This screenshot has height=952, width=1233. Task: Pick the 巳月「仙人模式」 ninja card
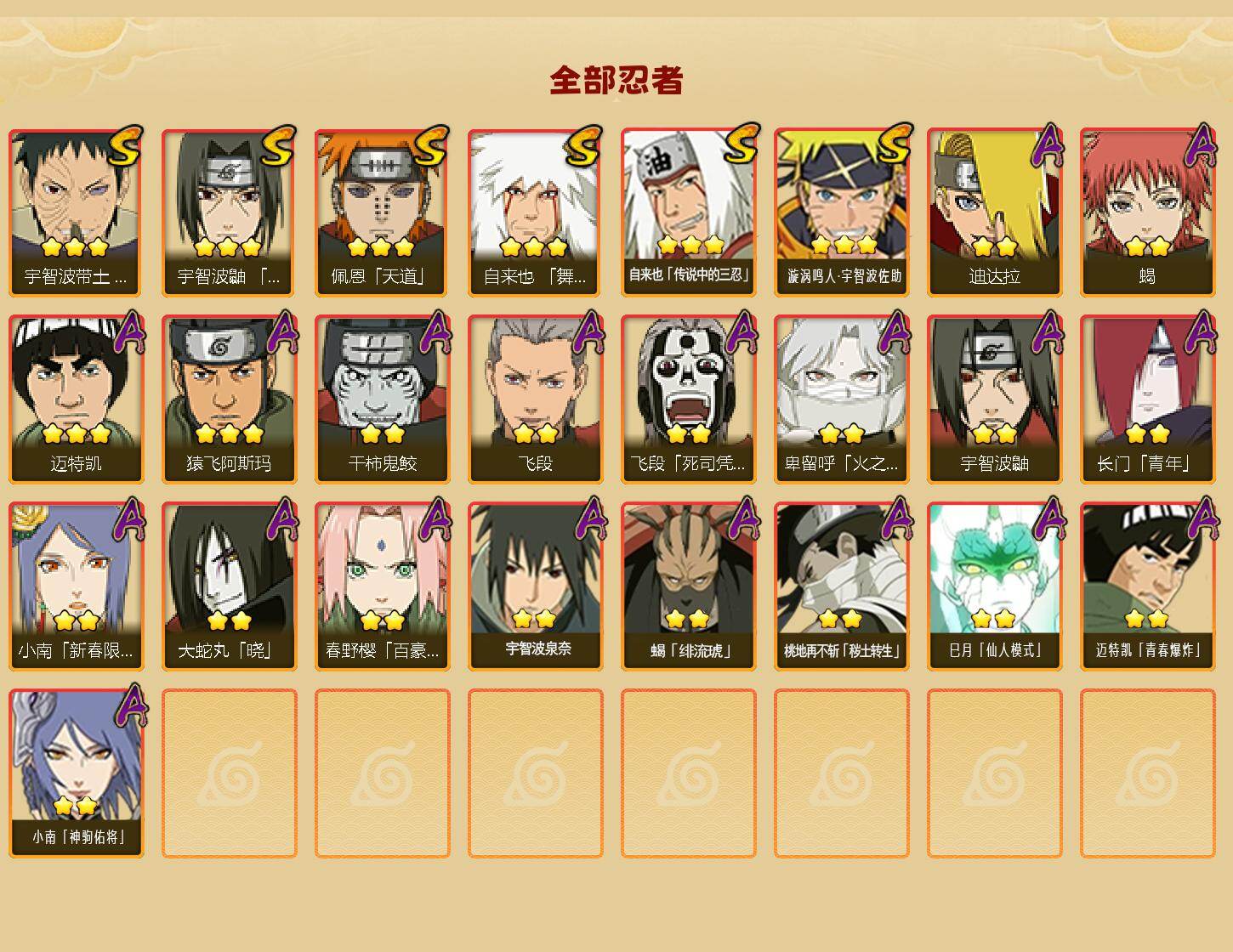click(994, 586)
